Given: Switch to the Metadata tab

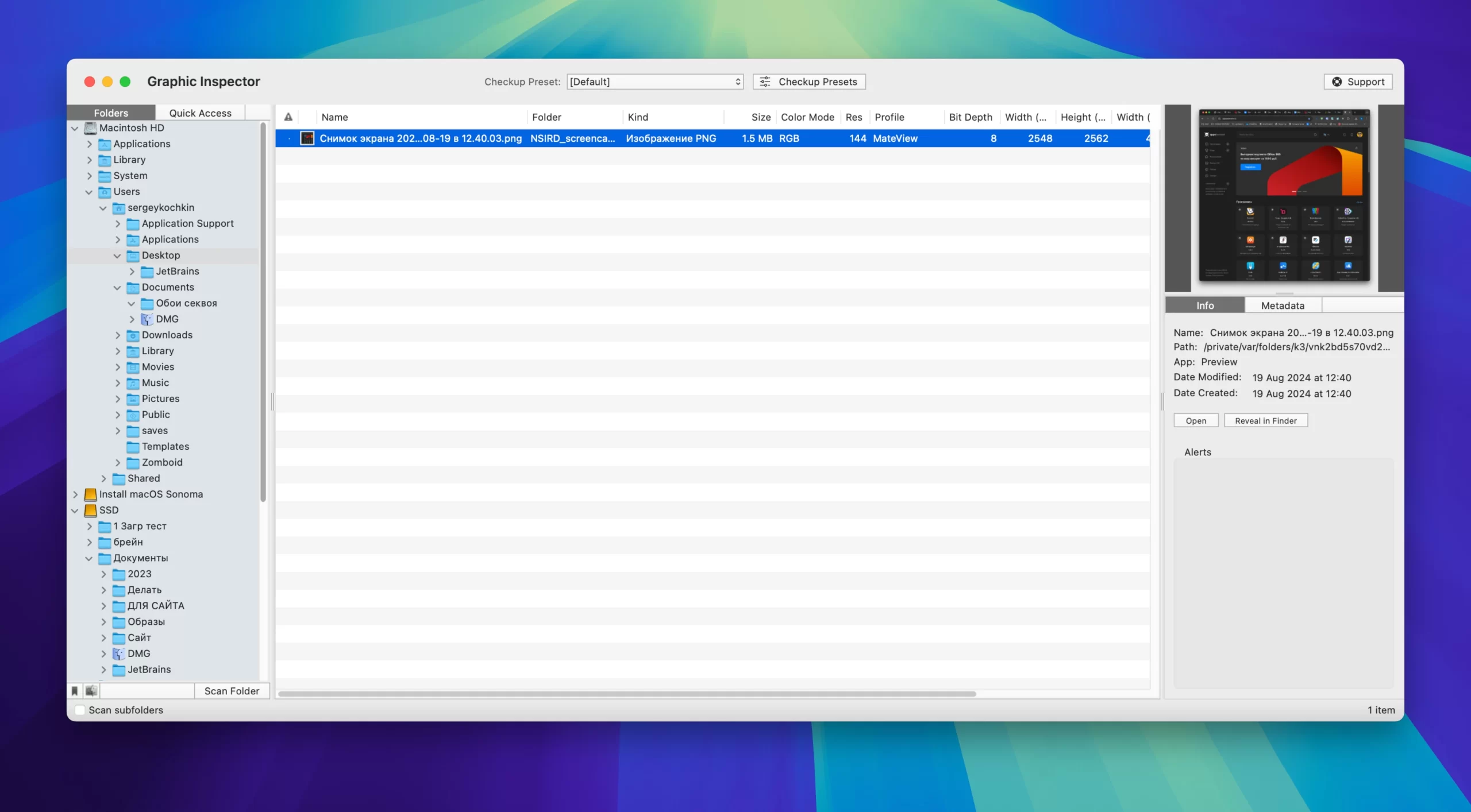Looking at the screenshot, I should (1283, 306).
